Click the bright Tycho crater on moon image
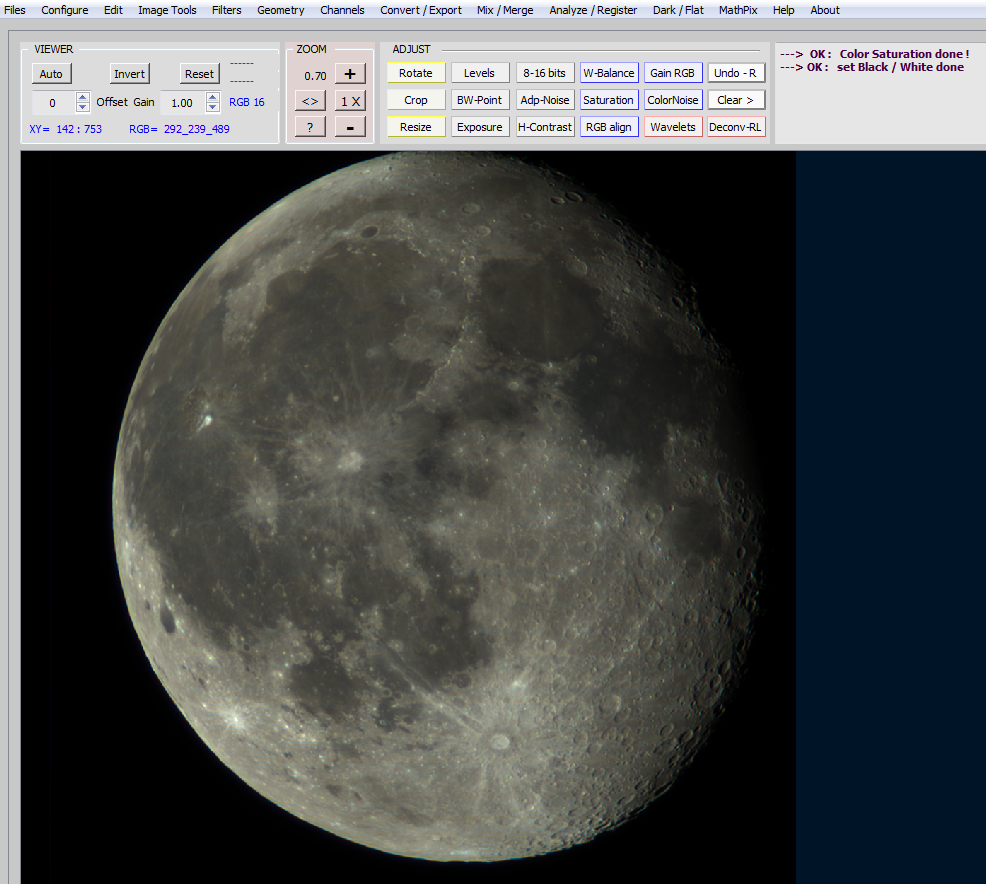Viewport: 986px width, 884px height. 499,741
